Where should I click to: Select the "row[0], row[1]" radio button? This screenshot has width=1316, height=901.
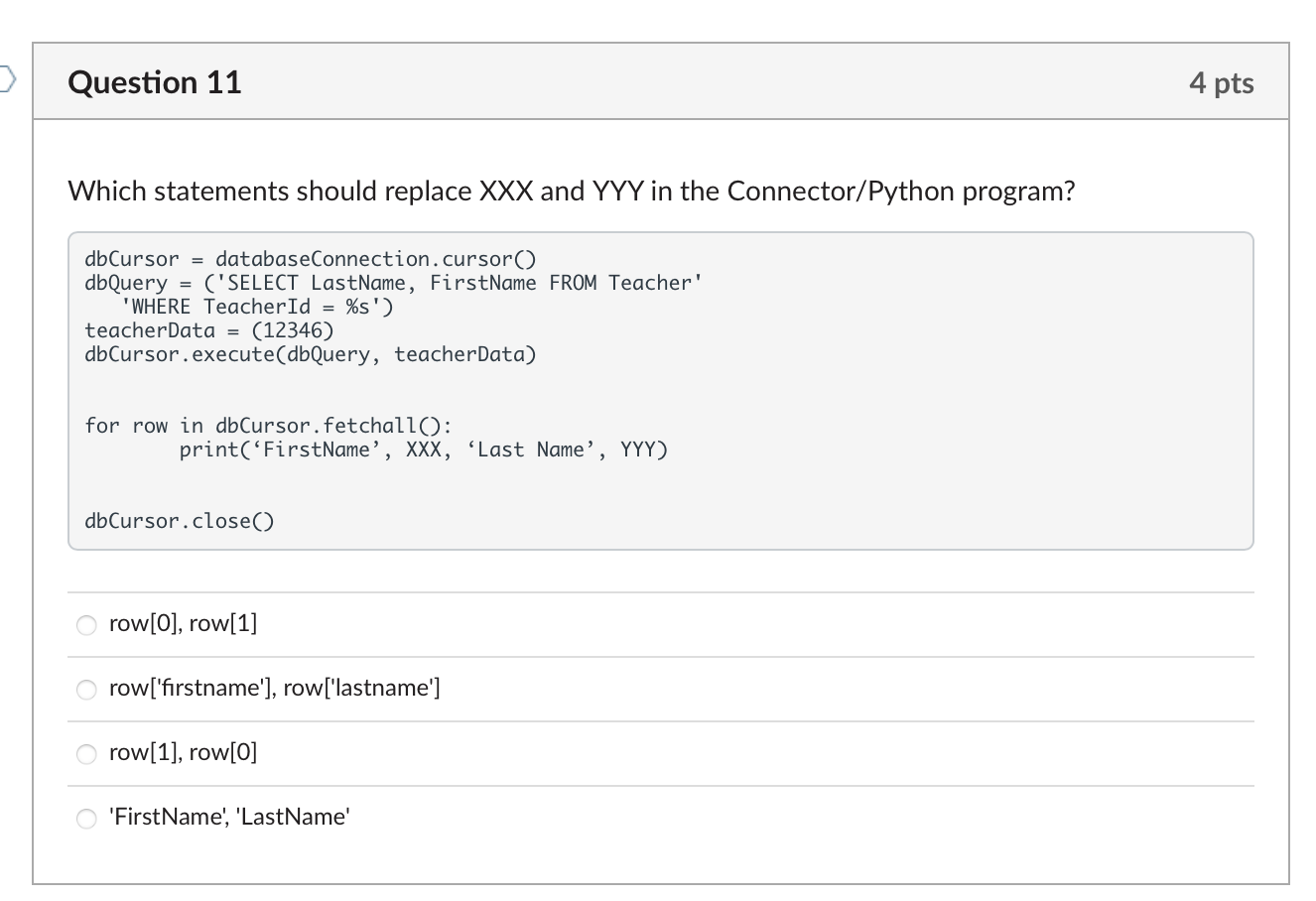point(87,625)
